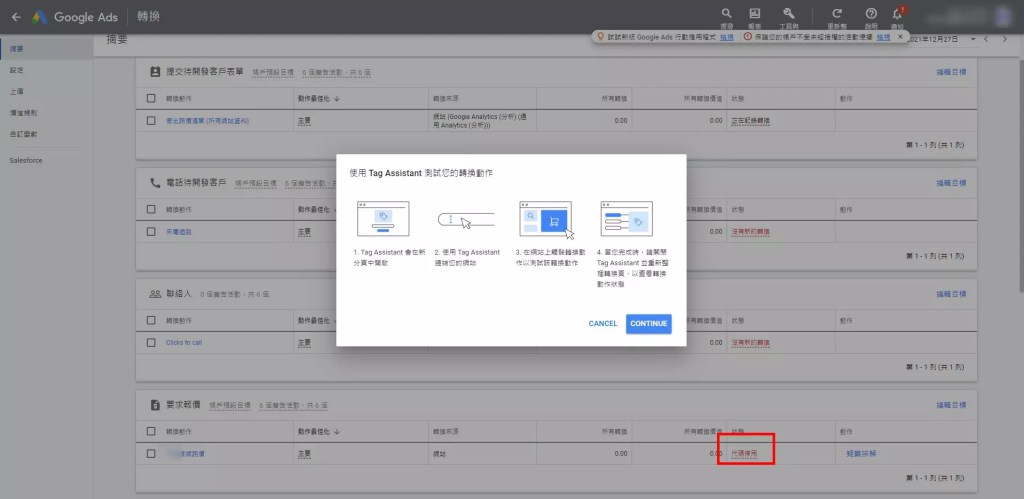Open the search magnifier icon in top bar
The width and height of the screenshot is (1024, 499).
coord(725,15)
